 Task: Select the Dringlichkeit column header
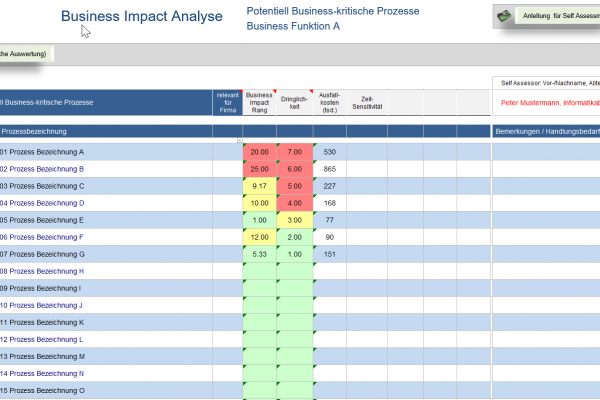tap(294, 101)
